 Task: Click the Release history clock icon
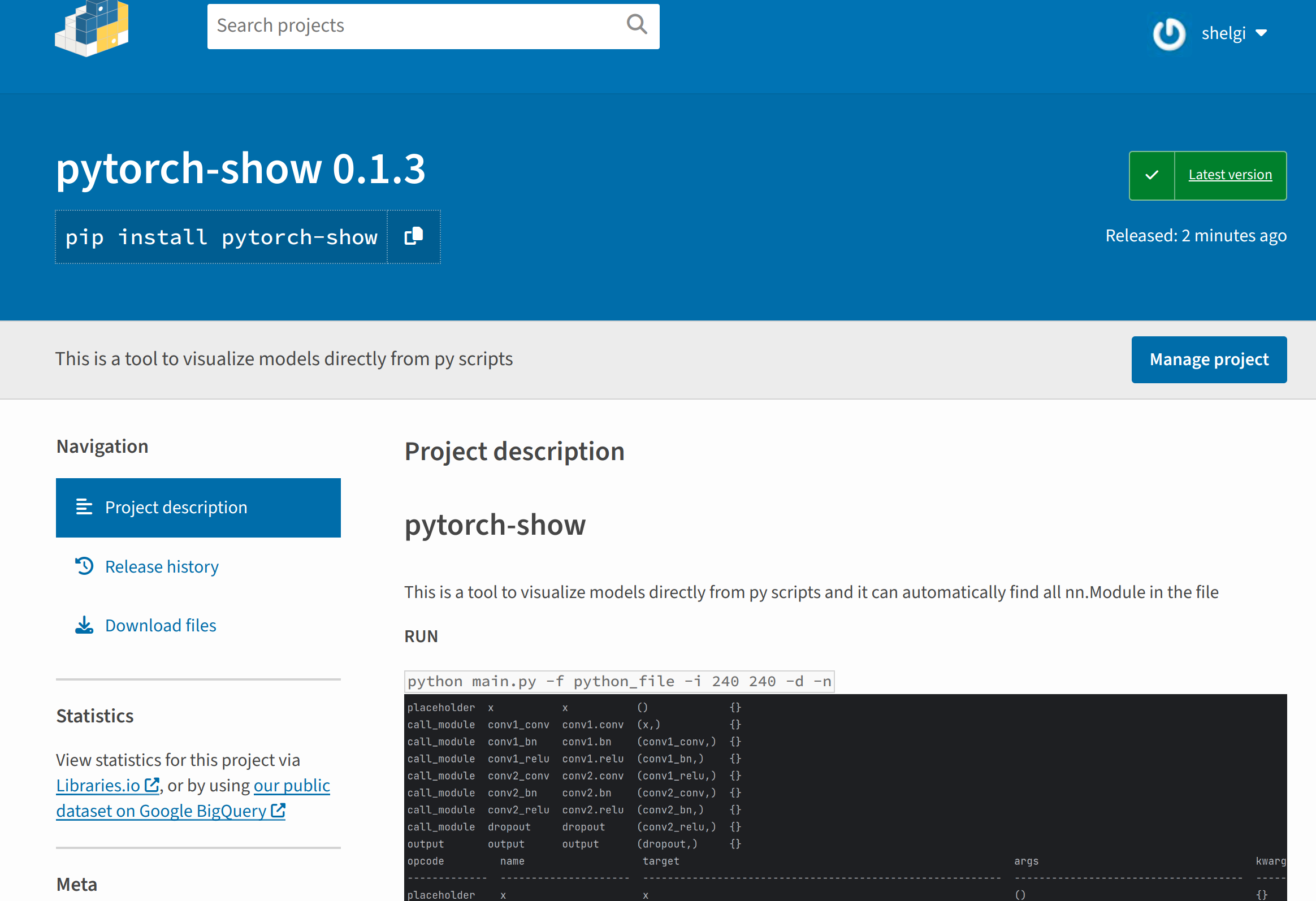click(84, 566)
